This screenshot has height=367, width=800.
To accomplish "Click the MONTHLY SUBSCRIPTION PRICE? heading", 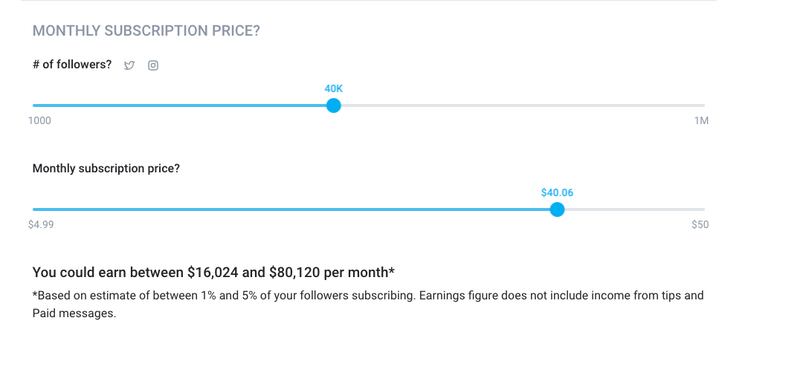I will [x=146, y=31].
